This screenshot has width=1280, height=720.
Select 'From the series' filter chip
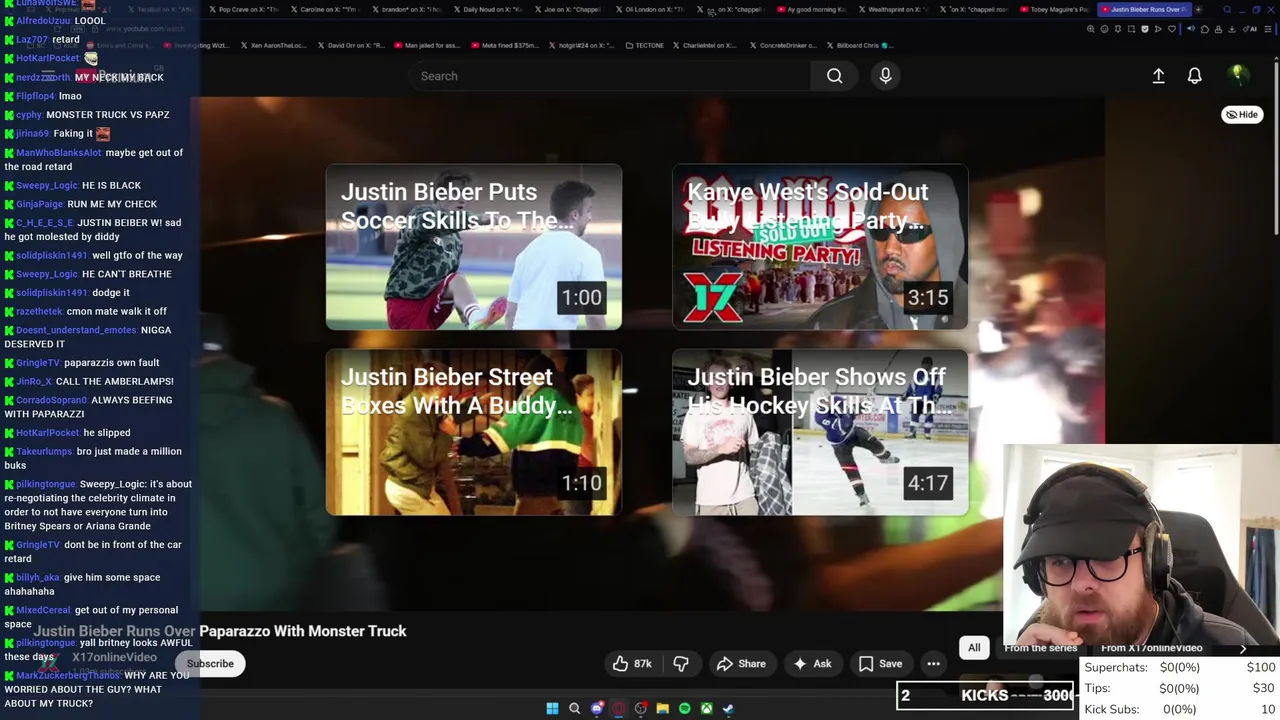click(x=1040, y=648)
